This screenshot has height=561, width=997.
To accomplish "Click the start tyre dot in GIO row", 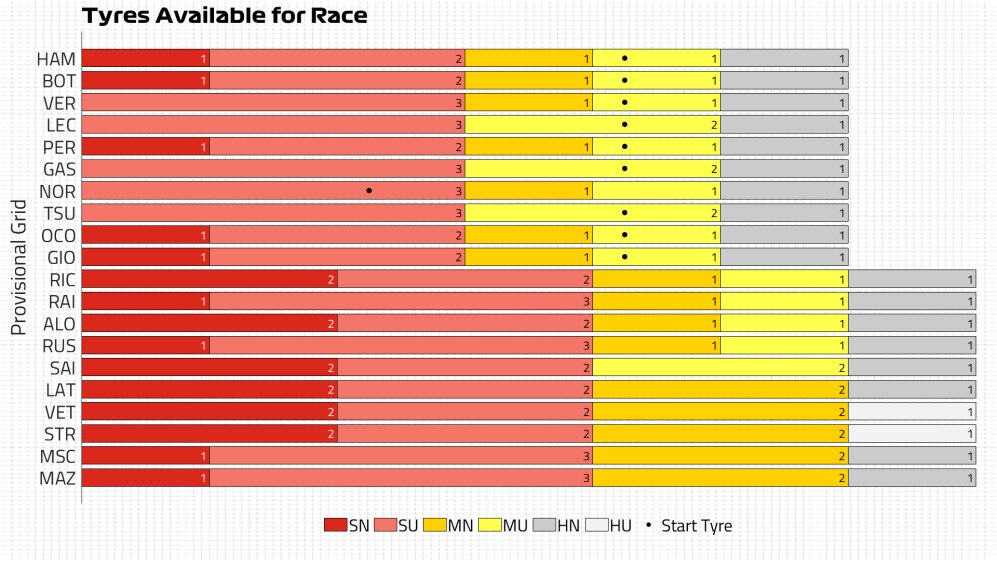I will pos(624,257).
